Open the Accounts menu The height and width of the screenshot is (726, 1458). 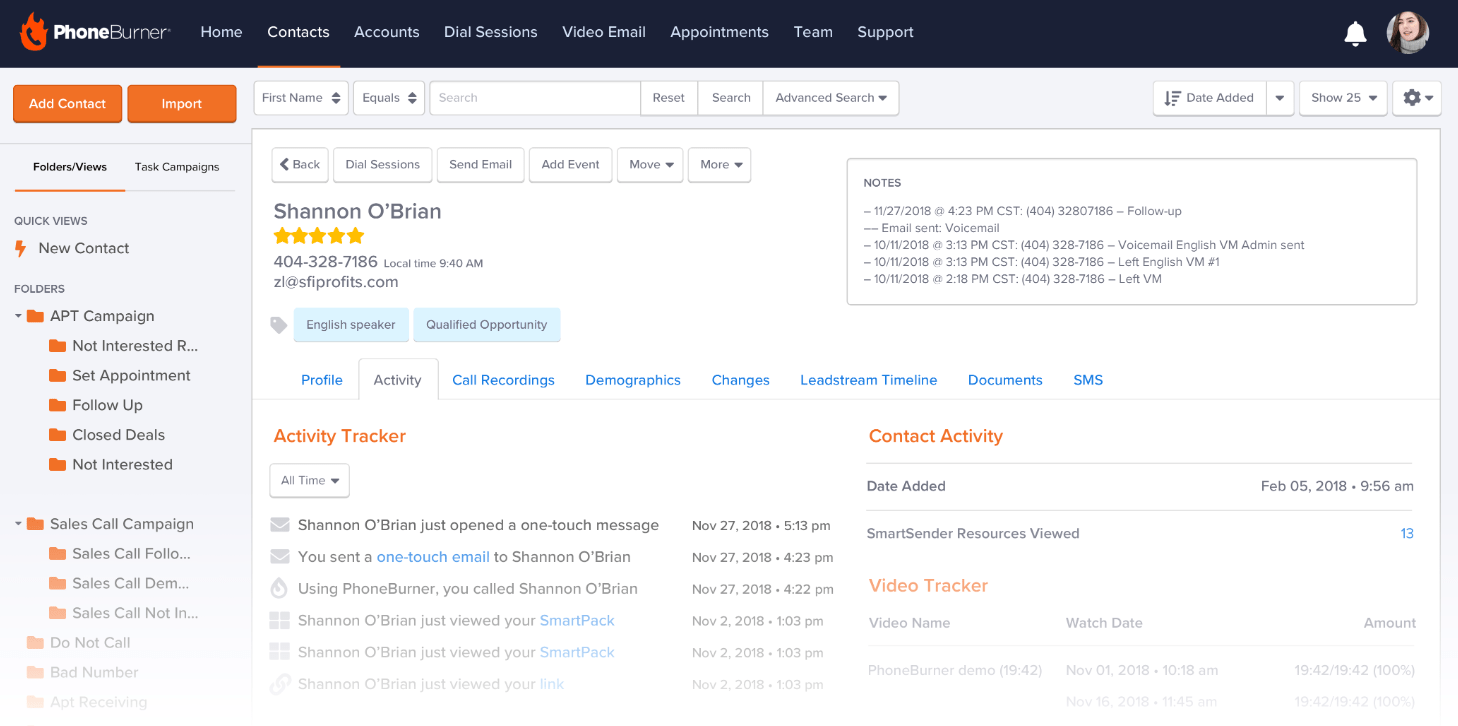[x=387, y=32]
